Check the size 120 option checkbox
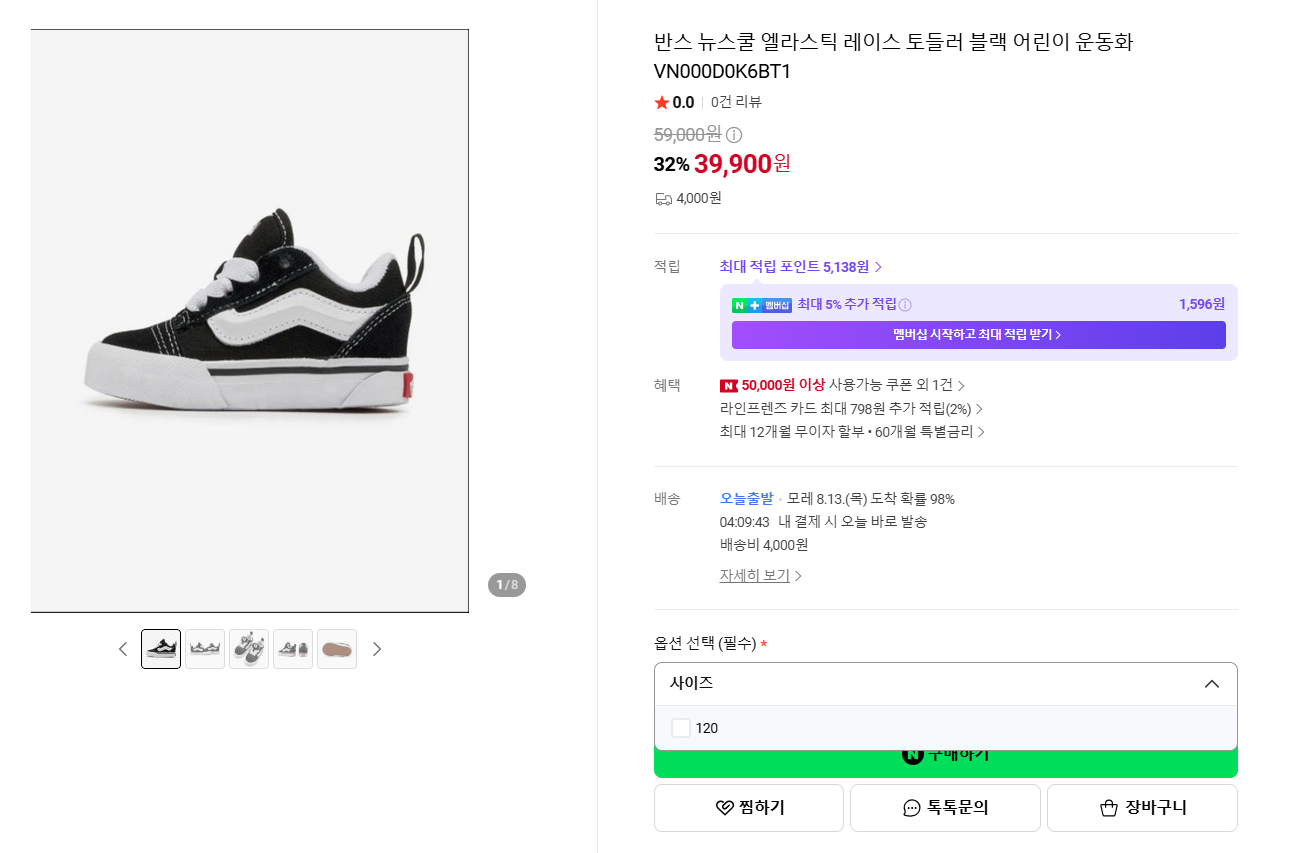1301x853 pixels. tap(681, 728)
